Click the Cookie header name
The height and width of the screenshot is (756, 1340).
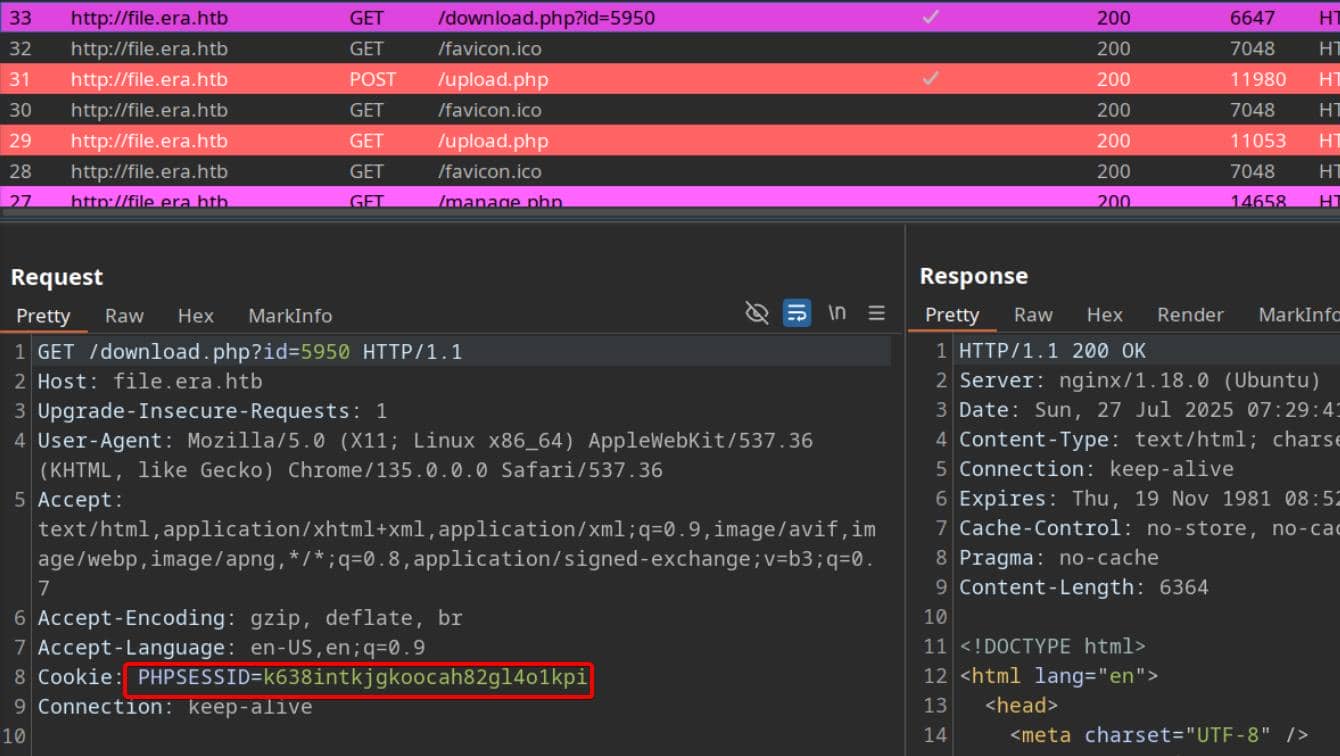[80, 677]
